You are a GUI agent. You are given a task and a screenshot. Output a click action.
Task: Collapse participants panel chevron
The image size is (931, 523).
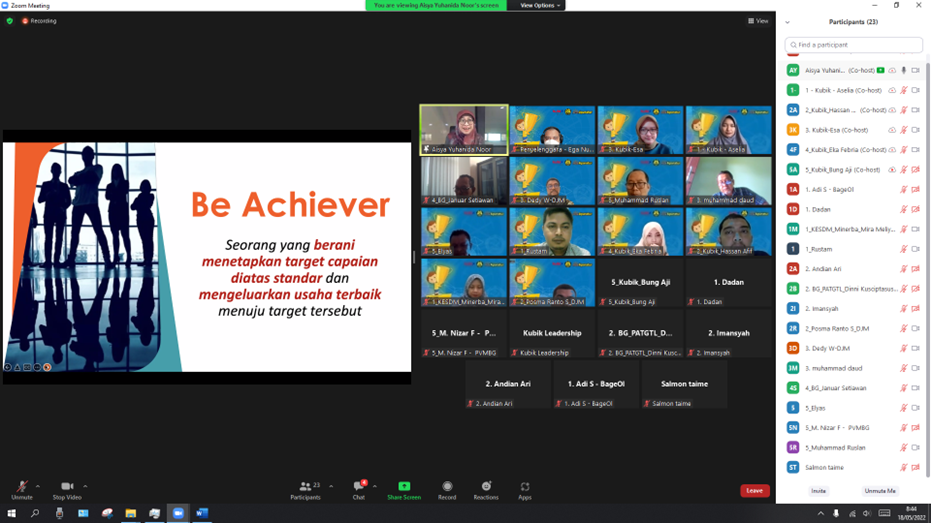[787, 22]
